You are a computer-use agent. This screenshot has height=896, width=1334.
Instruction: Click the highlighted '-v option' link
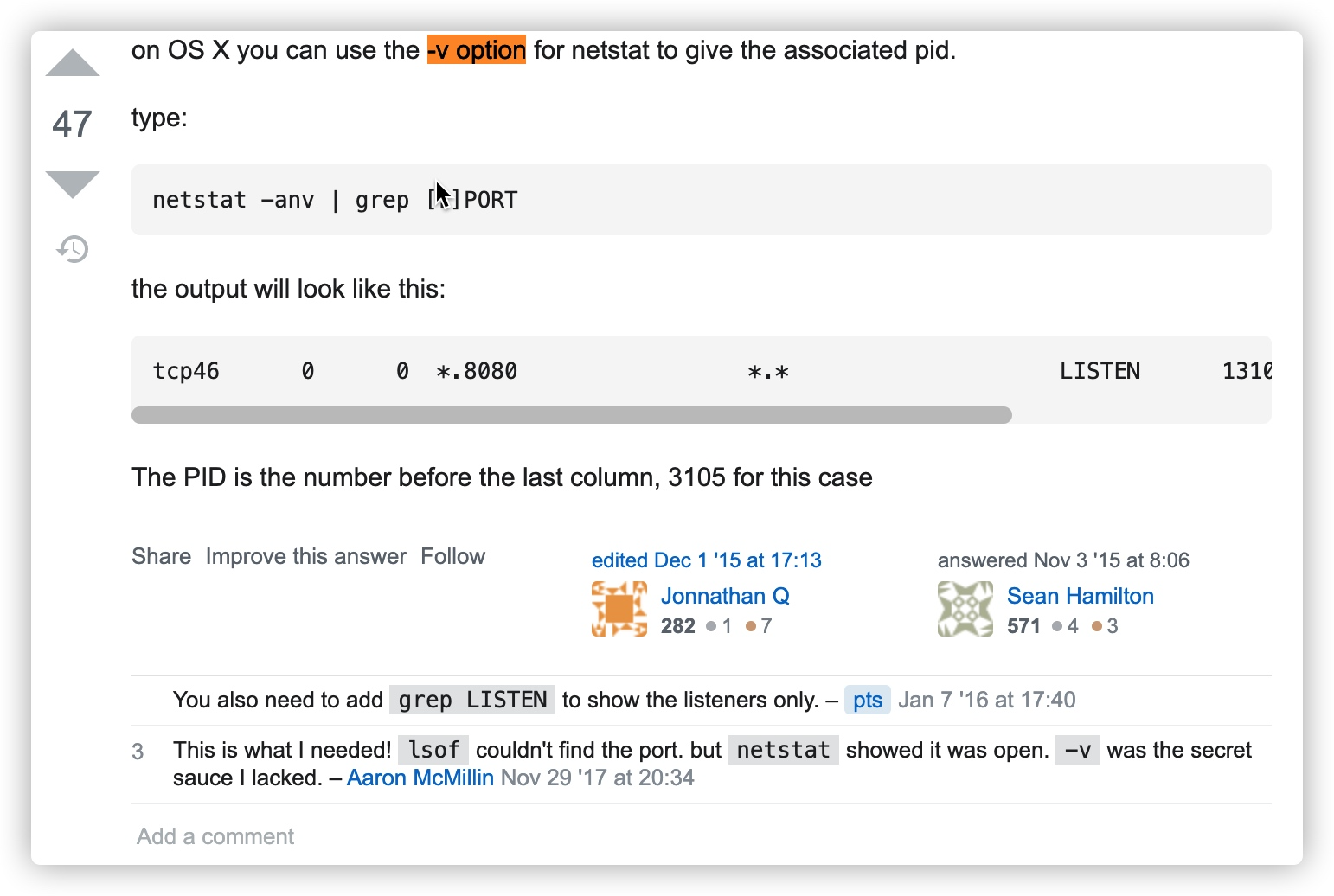click(x=477, y=50)
